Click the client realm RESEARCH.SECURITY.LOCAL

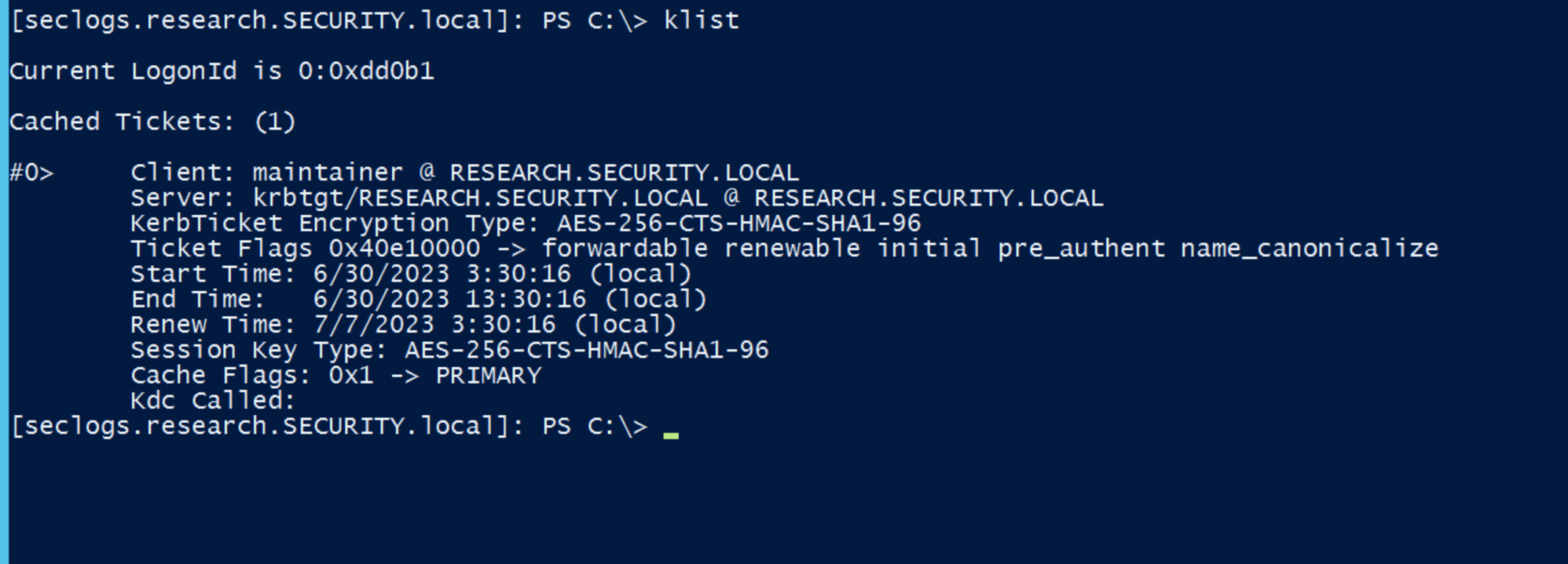pos(624,173)
